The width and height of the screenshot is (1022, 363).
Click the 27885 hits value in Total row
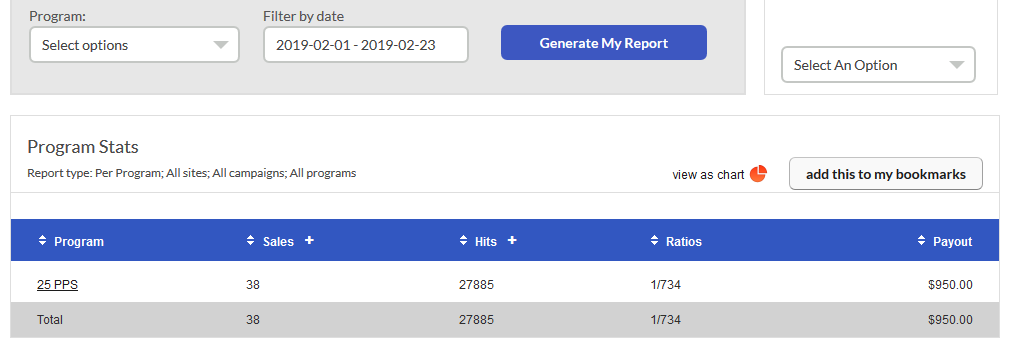pyautogui.click(x=476, y=320)
